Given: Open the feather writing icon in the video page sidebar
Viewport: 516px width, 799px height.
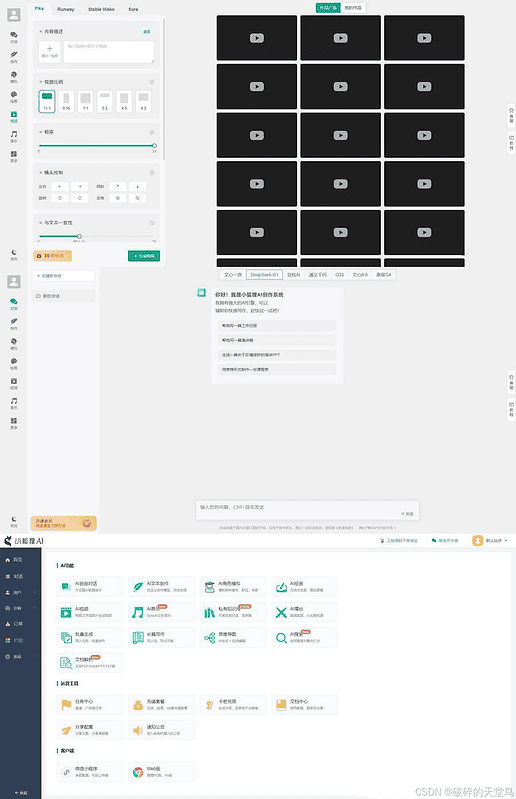Looking at the screenshot, I should pos(14,56).
